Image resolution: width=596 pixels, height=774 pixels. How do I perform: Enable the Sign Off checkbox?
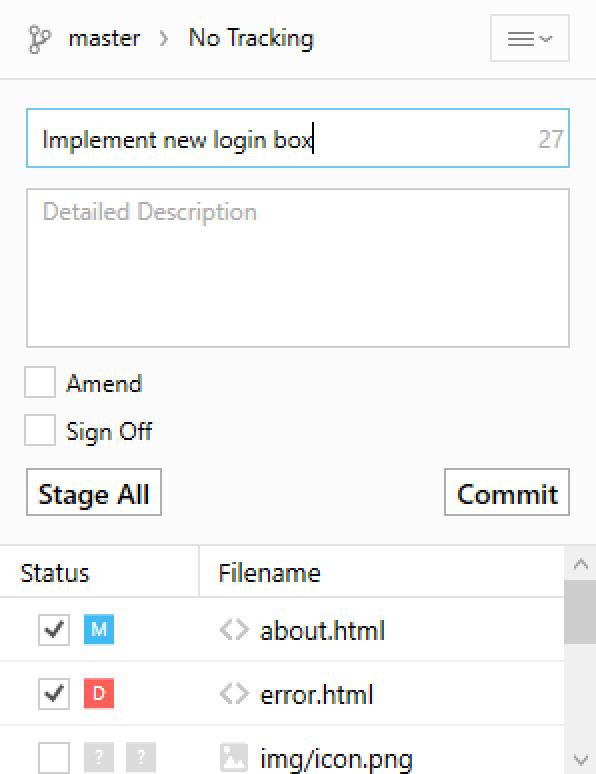(40, 430)
